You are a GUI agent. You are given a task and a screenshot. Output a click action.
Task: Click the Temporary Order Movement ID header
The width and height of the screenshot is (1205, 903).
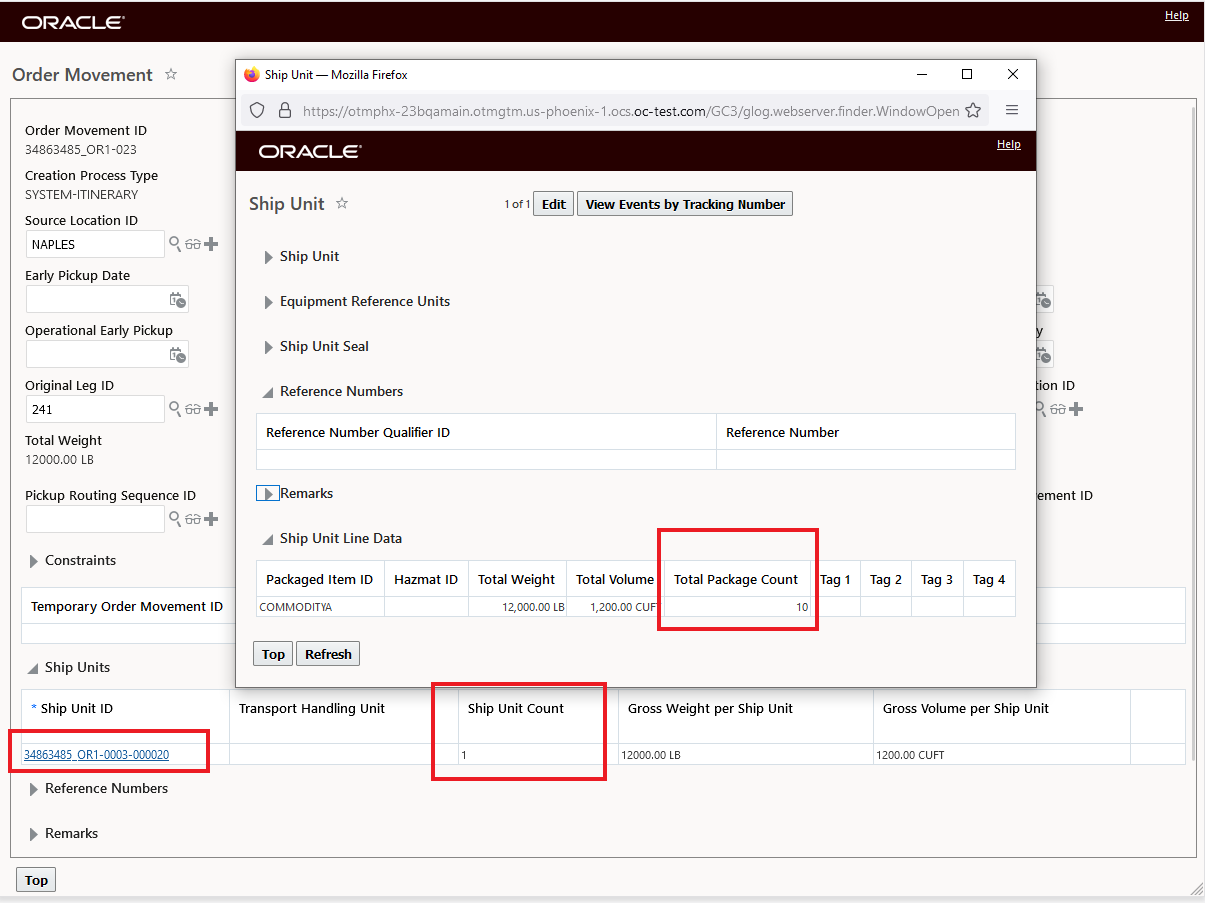(x=127, y=606)
